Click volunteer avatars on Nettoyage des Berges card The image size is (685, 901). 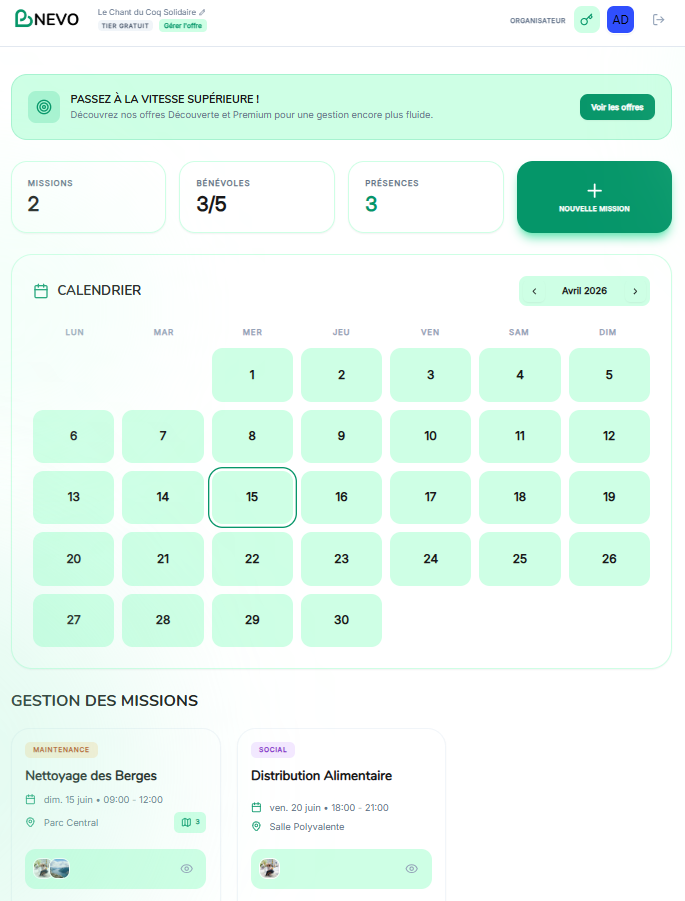tap(52, 869)
